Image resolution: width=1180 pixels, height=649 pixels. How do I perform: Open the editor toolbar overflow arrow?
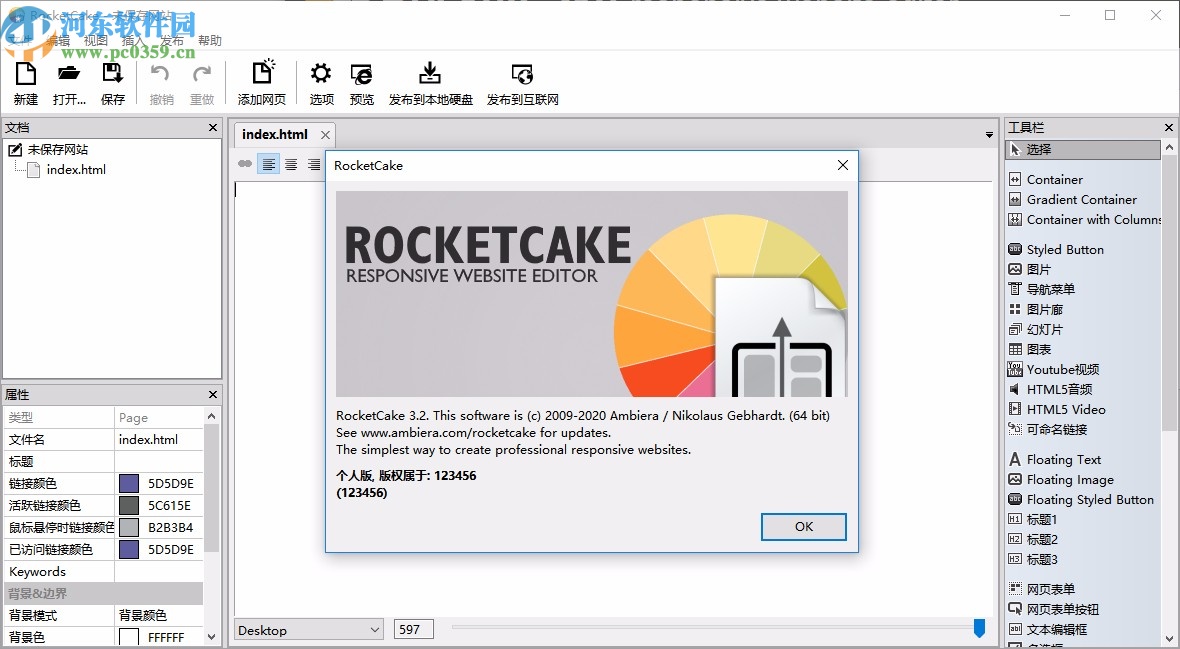coord(989,133)
